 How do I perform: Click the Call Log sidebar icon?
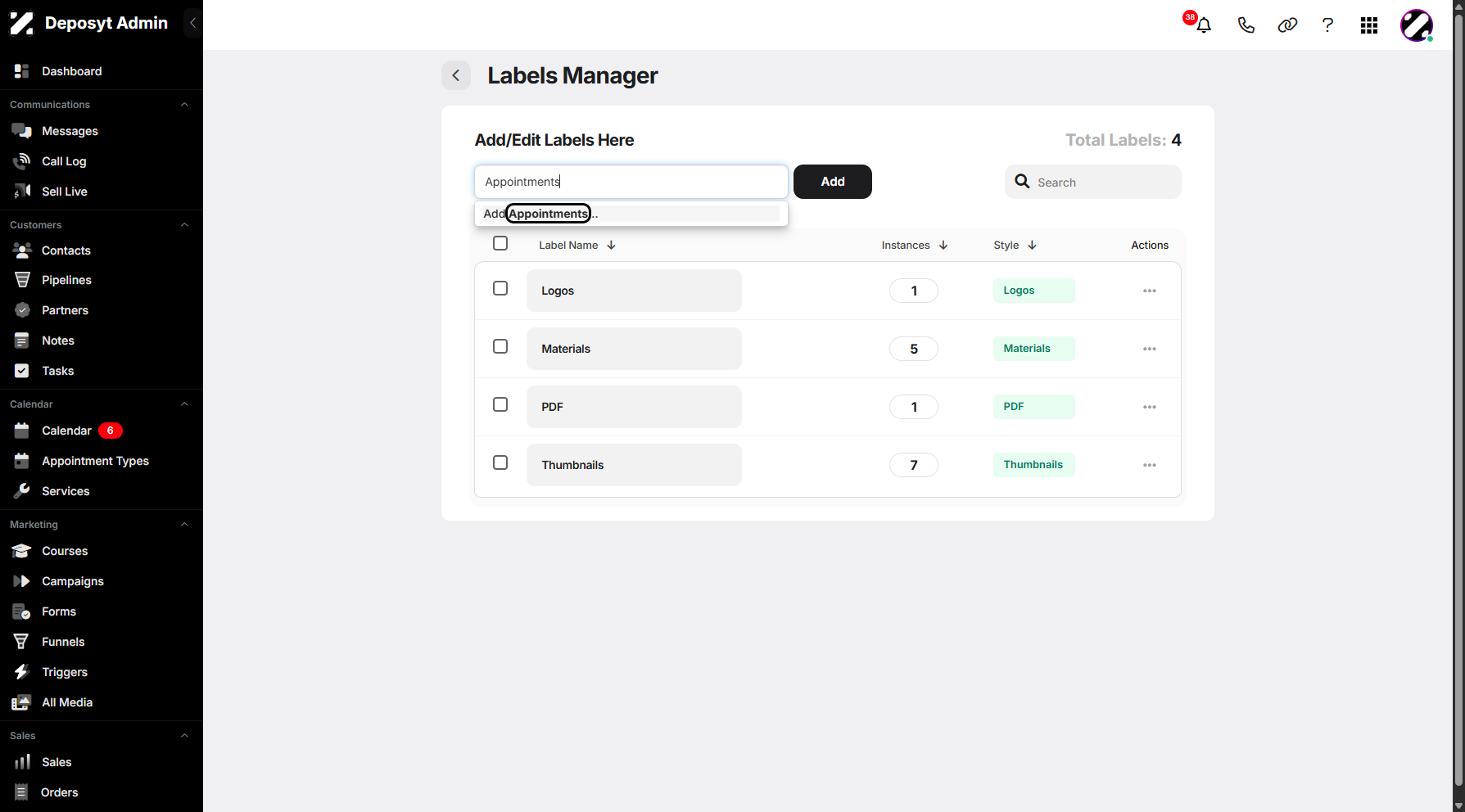click(22, 161)
